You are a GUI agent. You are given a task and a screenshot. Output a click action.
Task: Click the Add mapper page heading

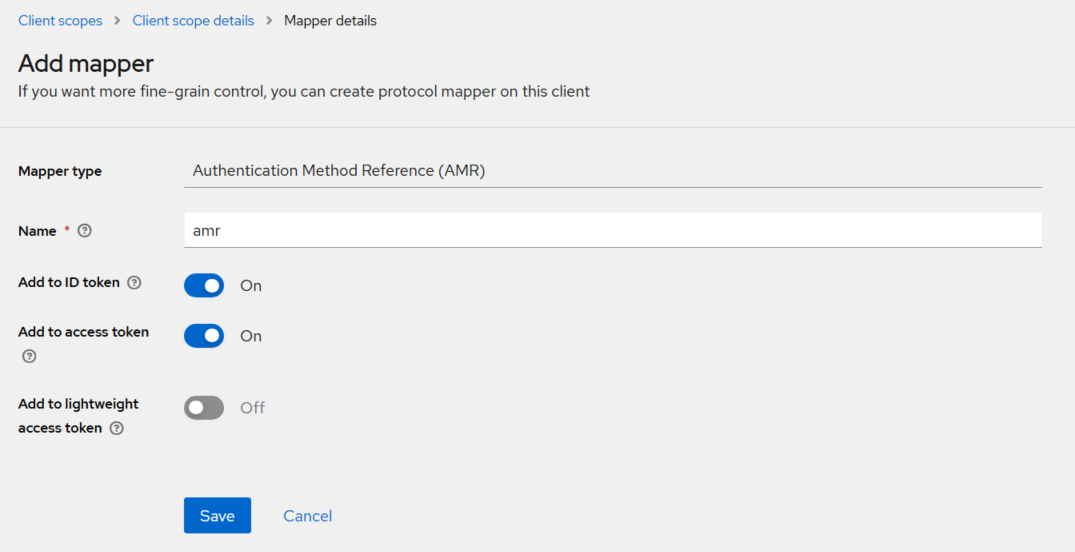pyautogui.click(x=86, y=64)
